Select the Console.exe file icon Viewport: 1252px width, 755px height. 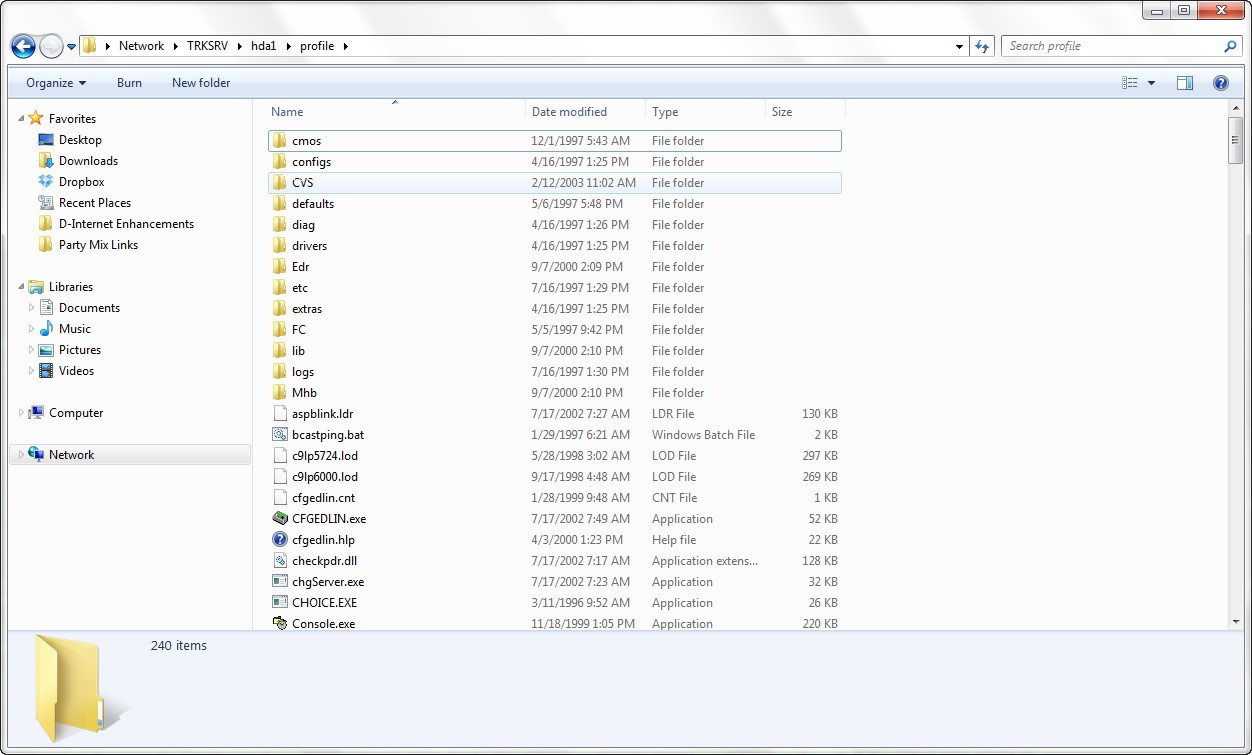click(x=280, y=624)
